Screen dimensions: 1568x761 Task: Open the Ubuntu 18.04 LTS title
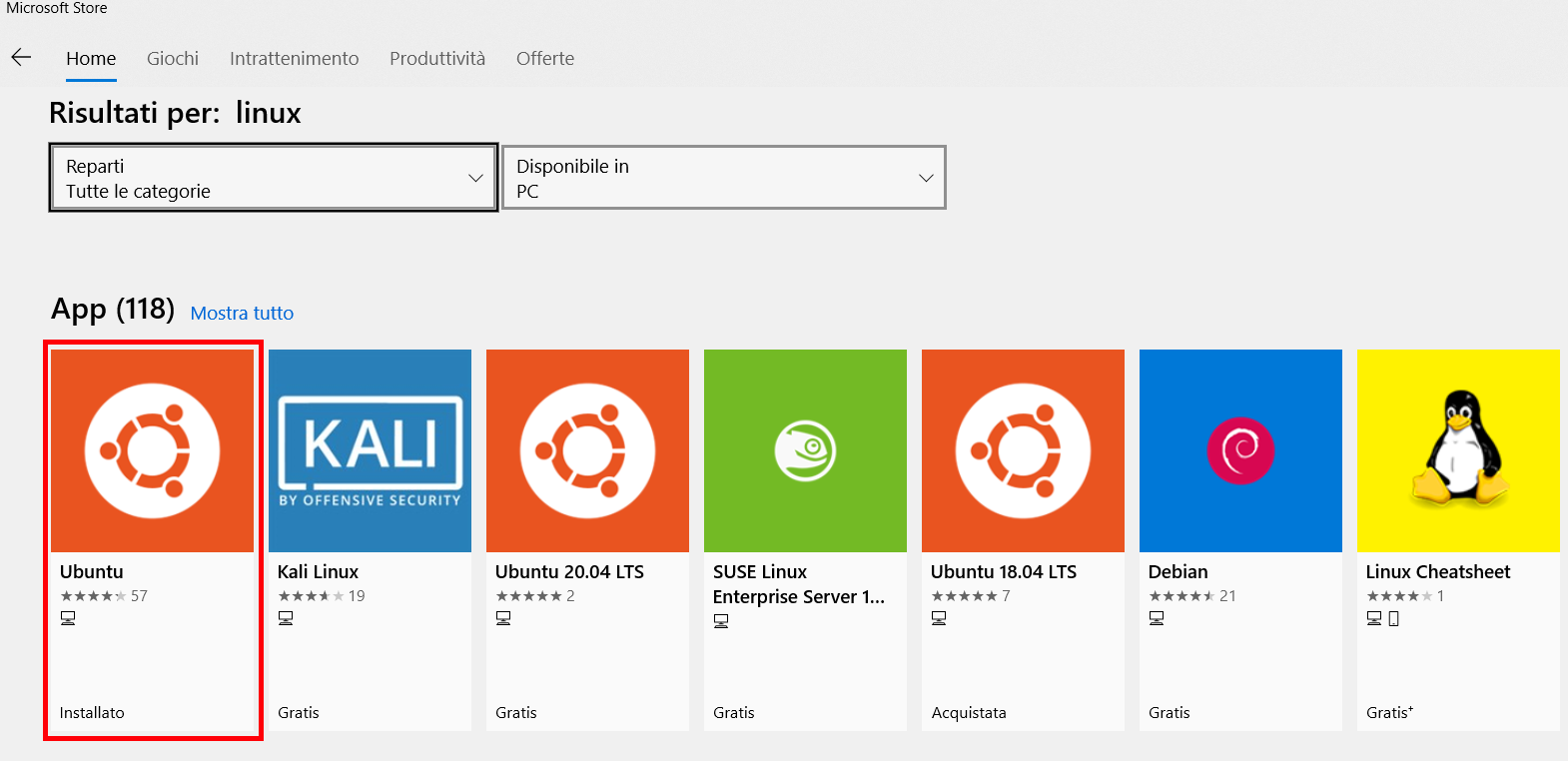coord(1004,572)
